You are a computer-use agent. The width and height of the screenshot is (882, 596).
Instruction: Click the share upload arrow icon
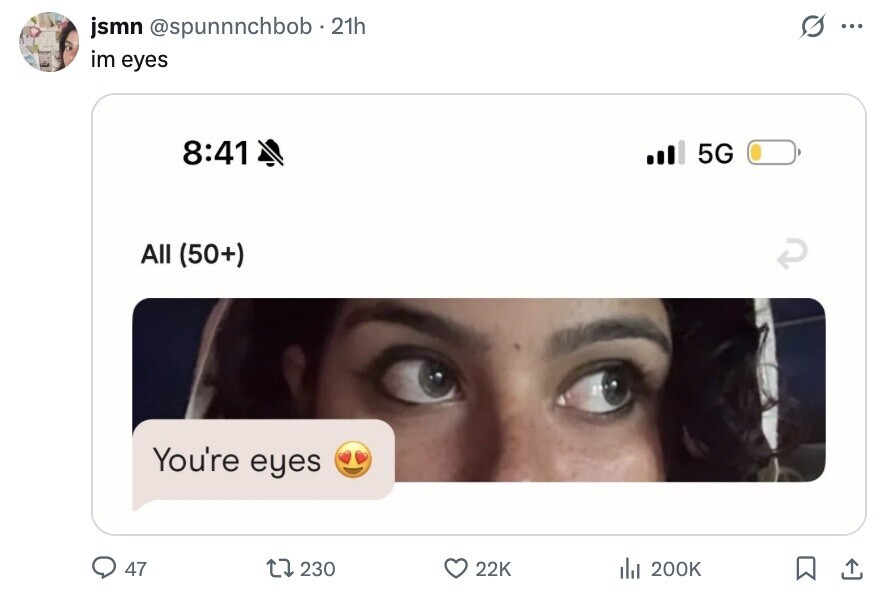pyautogui.click(x=851, y=568)
